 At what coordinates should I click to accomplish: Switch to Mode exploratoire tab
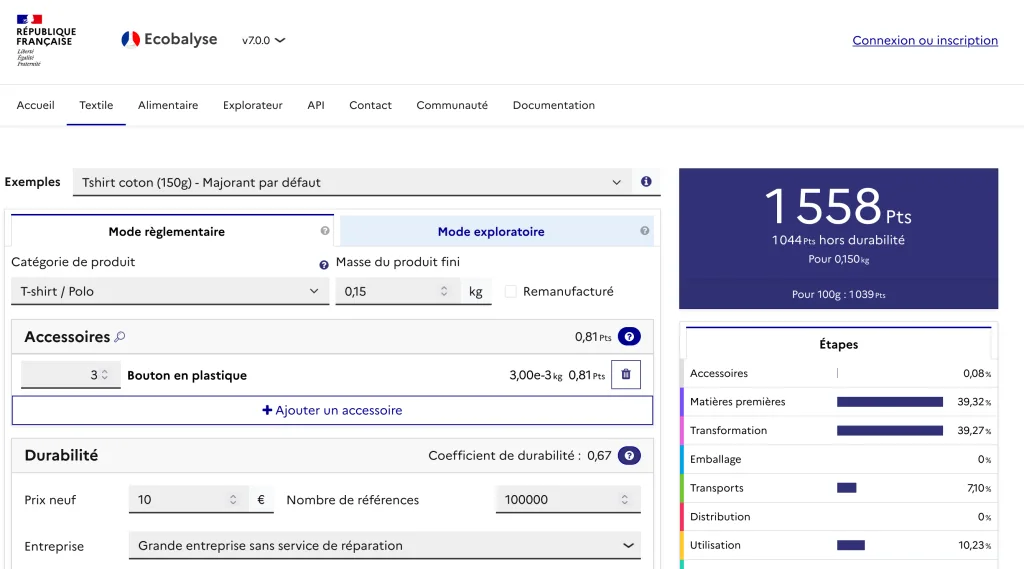click(x=491, y=231)
